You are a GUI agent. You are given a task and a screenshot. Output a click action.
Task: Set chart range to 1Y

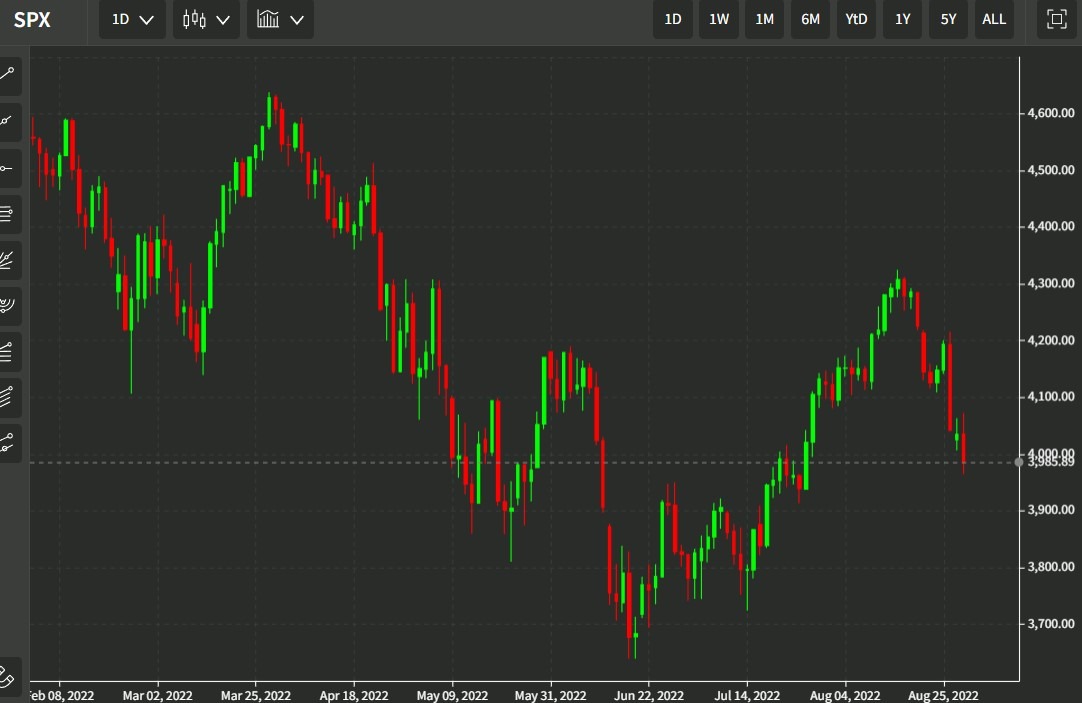point(903,19)
